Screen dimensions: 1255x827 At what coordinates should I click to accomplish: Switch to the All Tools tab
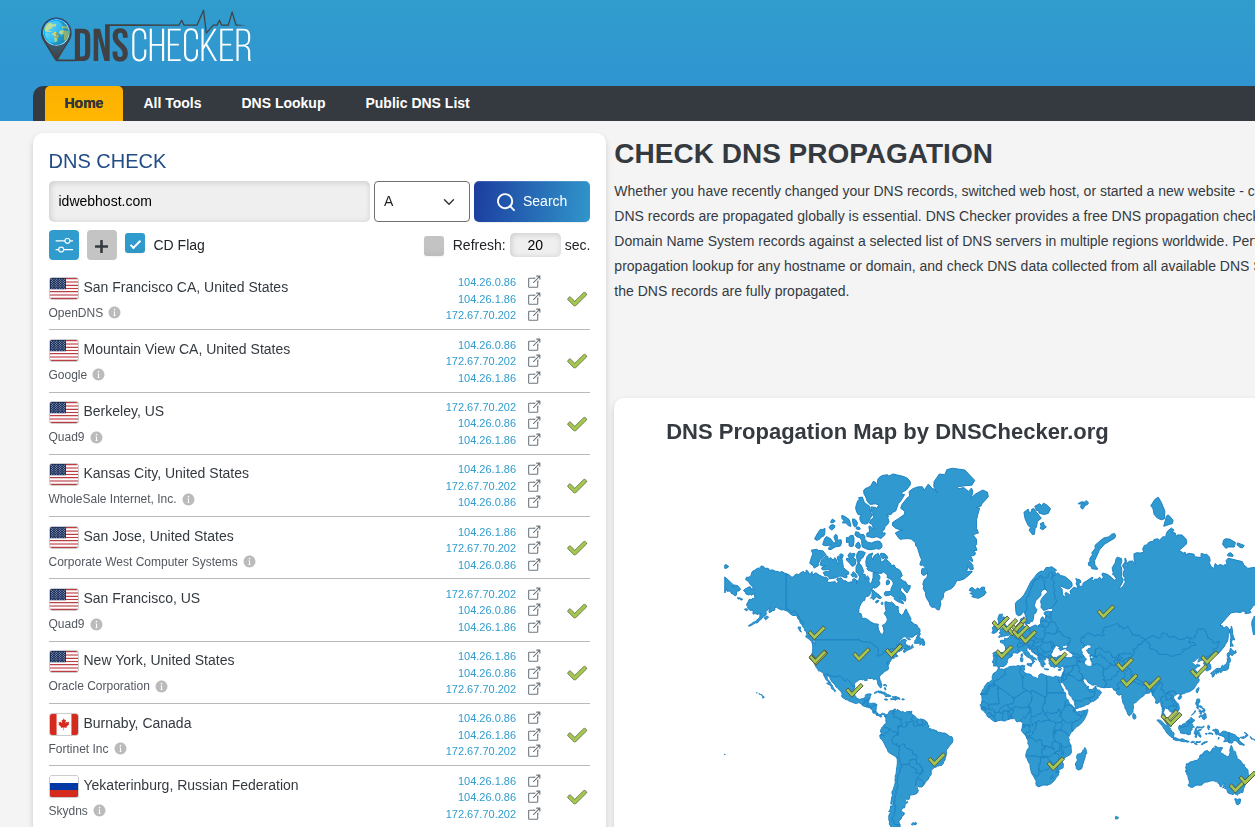pyautogui.click(x=172, y=103)
